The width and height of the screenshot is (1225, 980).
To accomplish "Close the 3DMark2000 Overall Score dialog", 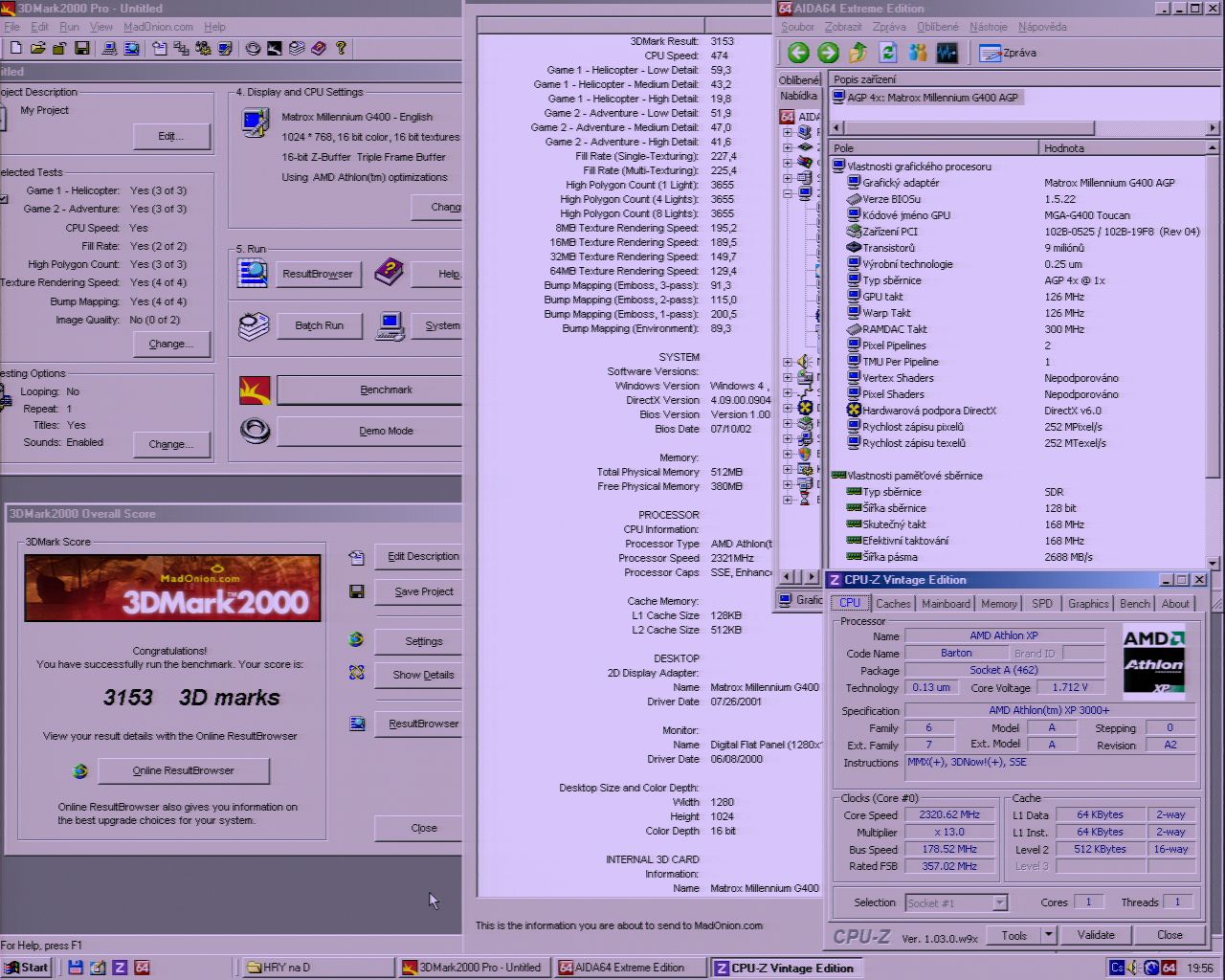I will coord(418,828).
